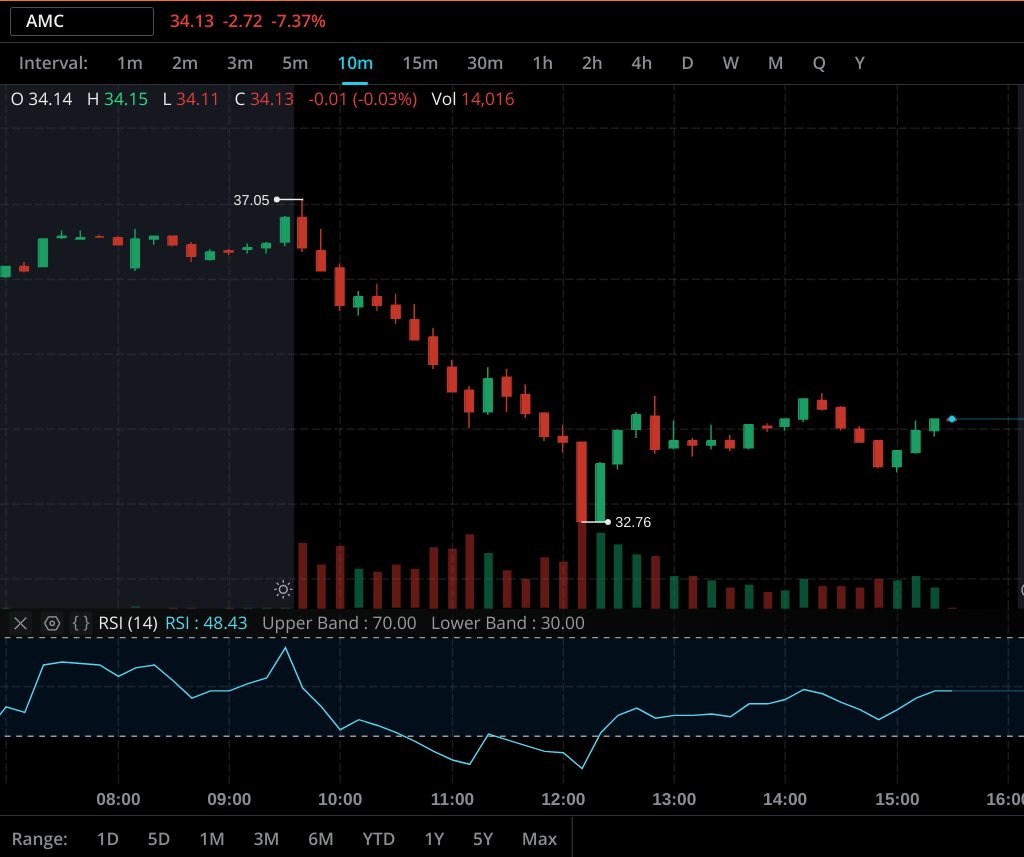Switch to weekly W interval
Screen dimensions: 1024x857
coord(730,63)
